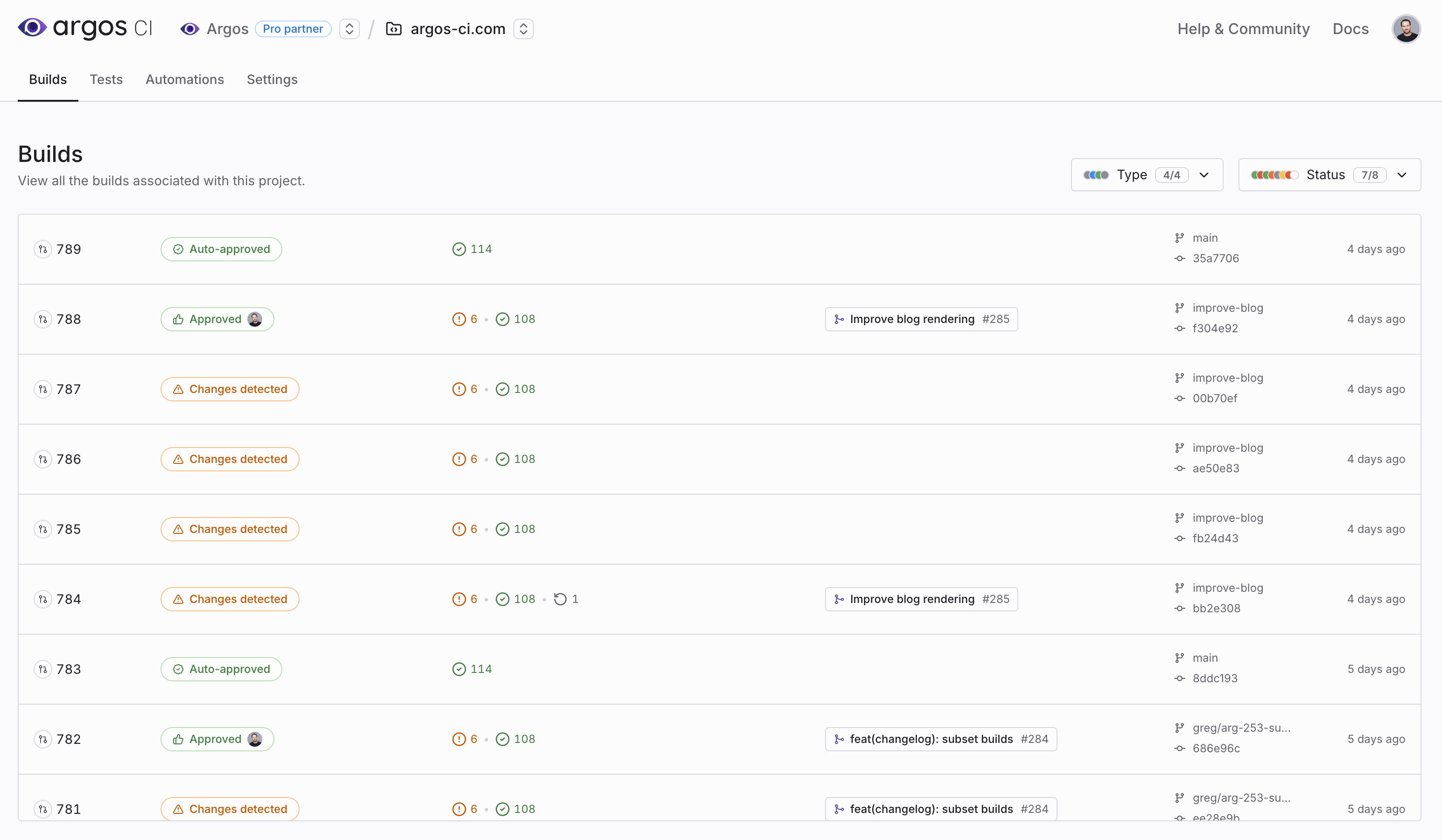
Task: Click the commit icon next to 35a7706
Action: [1179, 259]
